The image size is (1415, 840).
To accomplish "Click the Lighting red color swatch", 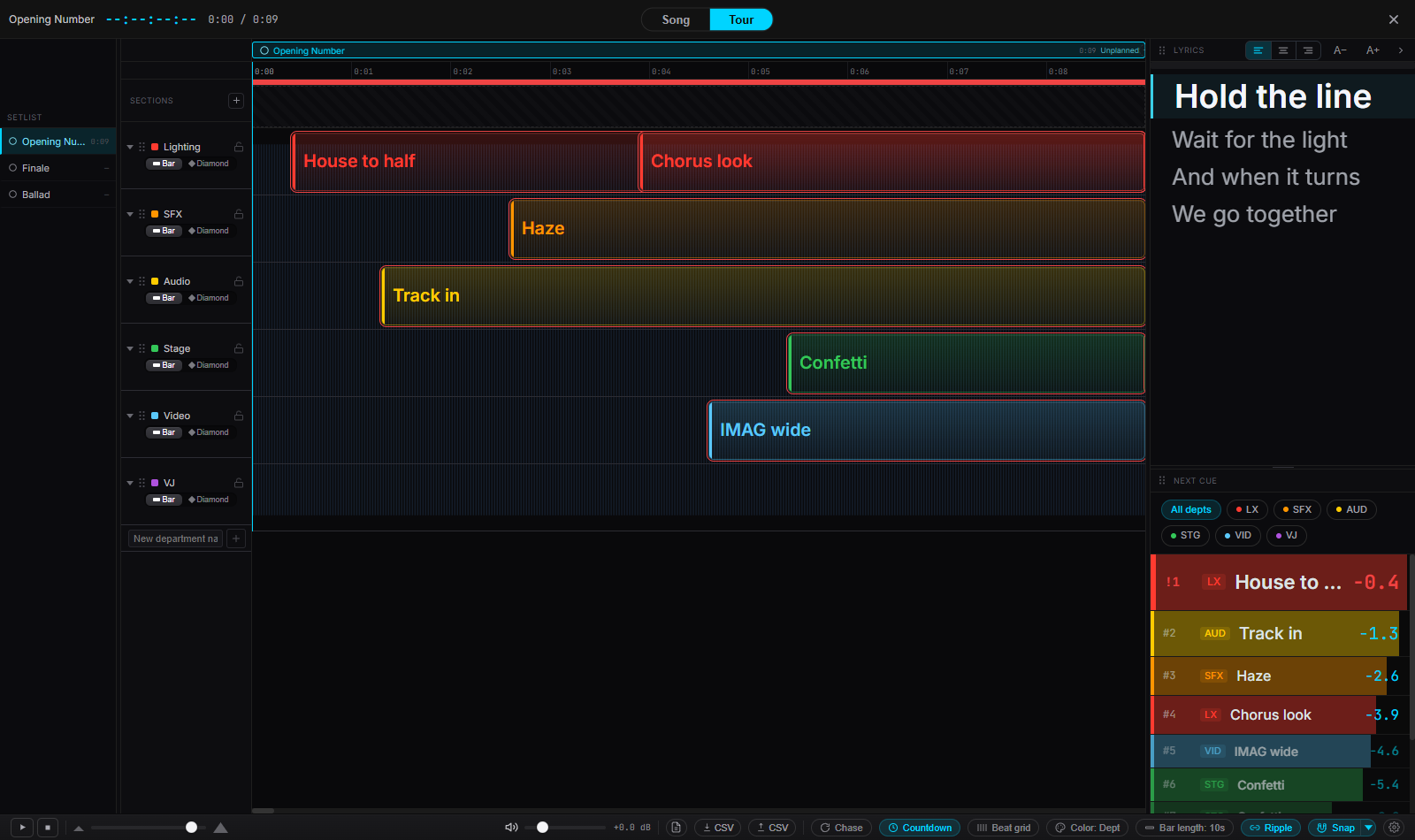I will tap(155, 147).
